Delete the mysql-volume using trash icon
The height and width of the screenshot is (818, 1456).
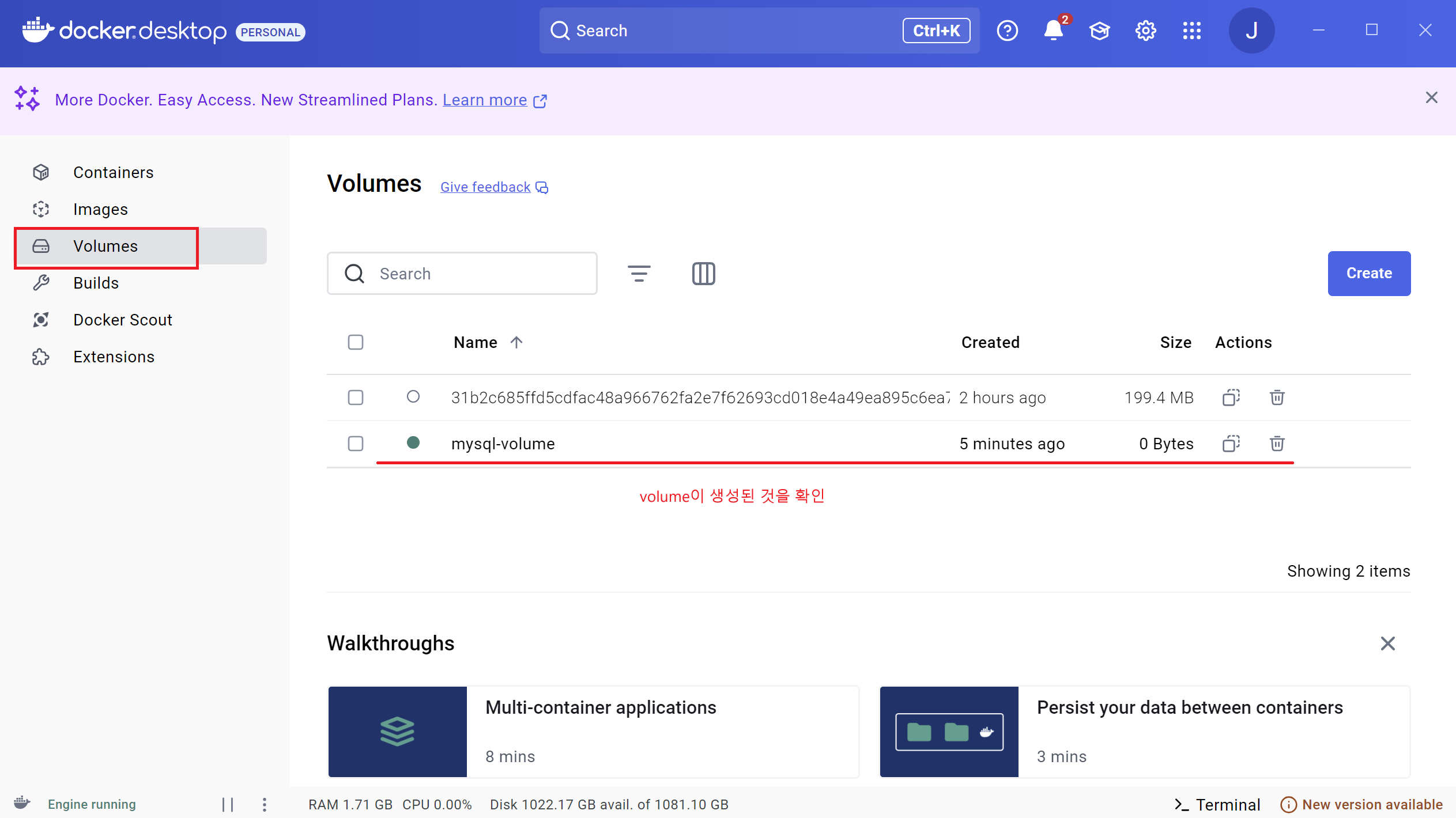1277,444
